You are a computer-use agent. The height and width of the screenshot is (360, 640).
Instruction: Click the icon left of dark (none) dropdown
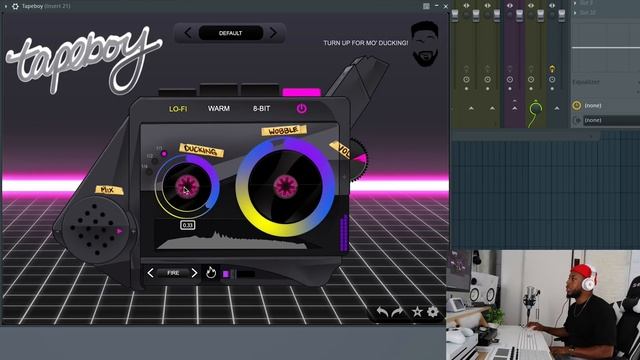(577, 120)
